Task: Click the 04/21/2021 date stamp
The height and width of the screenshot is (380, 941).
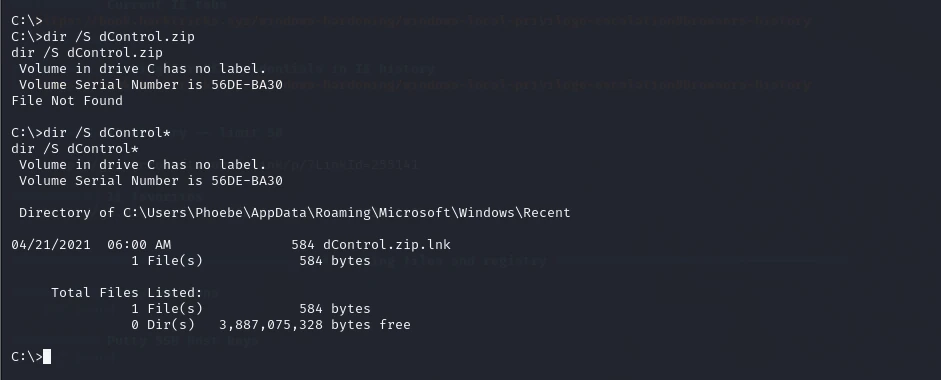Action: point(51,244)
